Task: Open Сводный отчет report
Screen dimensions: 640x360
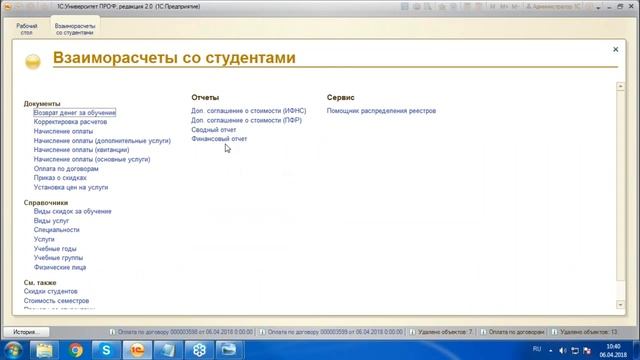Action: 213,129
